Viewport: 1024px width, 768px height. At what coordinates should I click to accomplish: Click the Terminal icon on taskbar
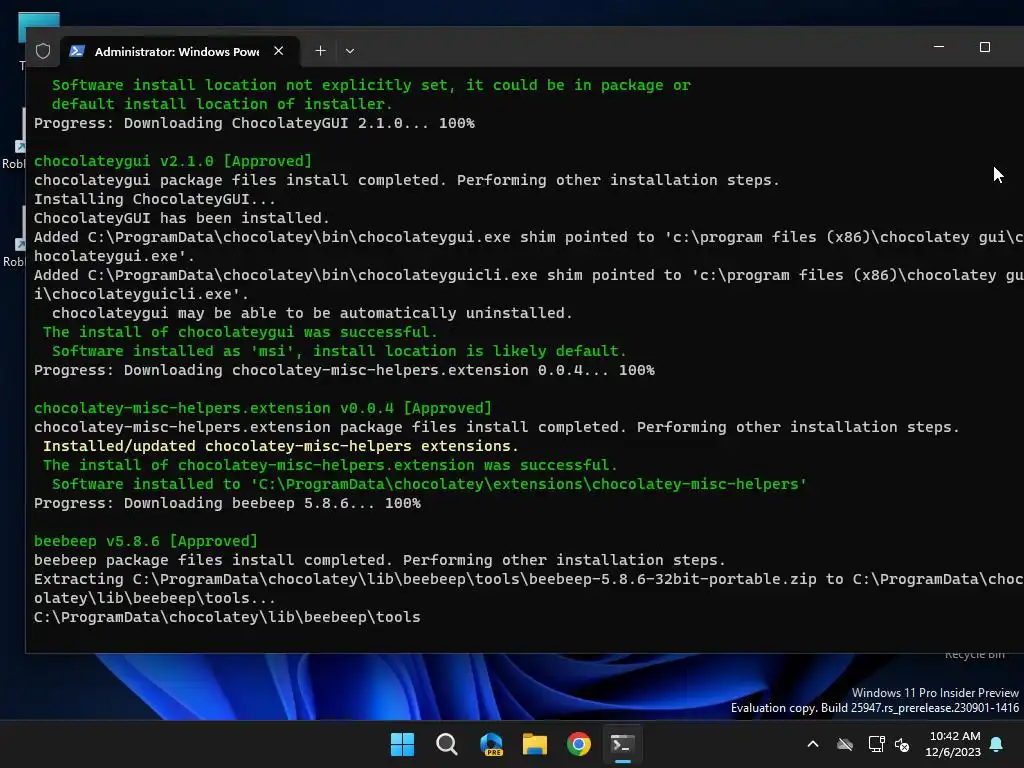click(622, 744)
